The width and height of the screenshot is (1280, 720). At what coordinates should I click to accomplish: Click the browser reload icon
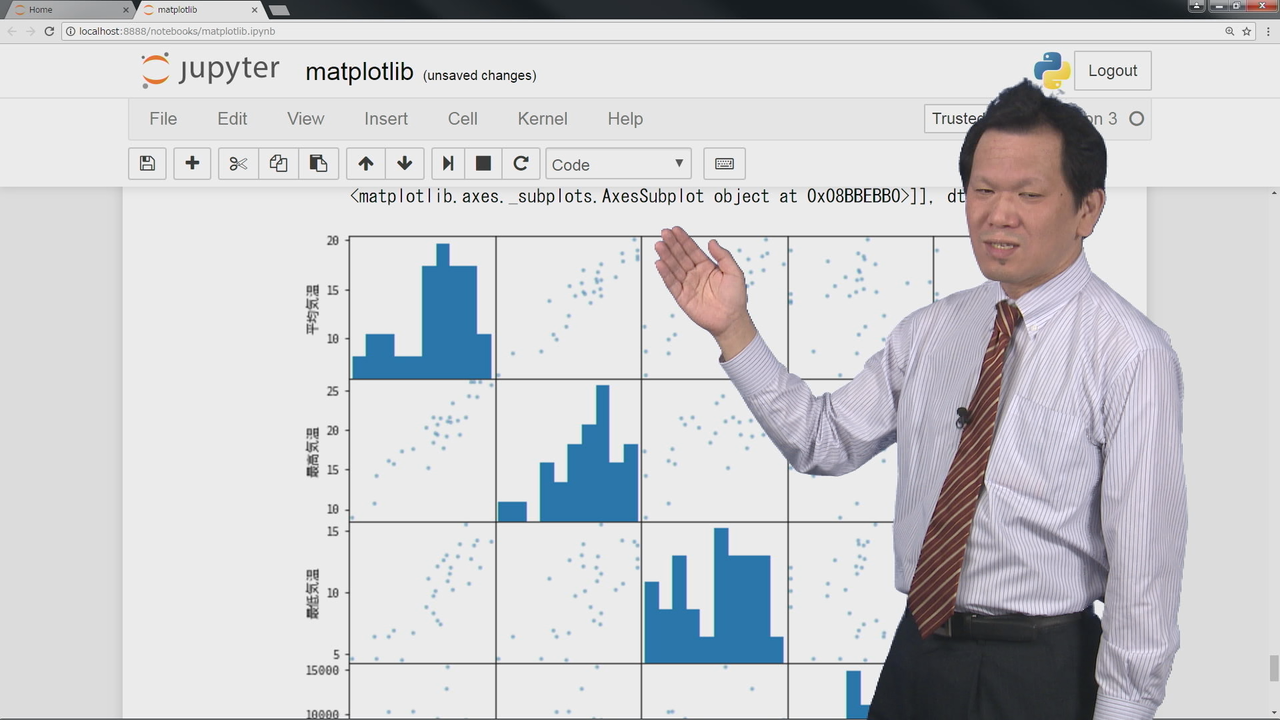pos(49,31)
